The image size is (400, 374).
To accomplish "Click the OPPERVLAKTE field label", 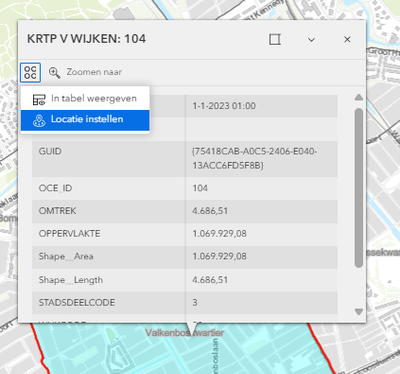I will tap(69, 234).
